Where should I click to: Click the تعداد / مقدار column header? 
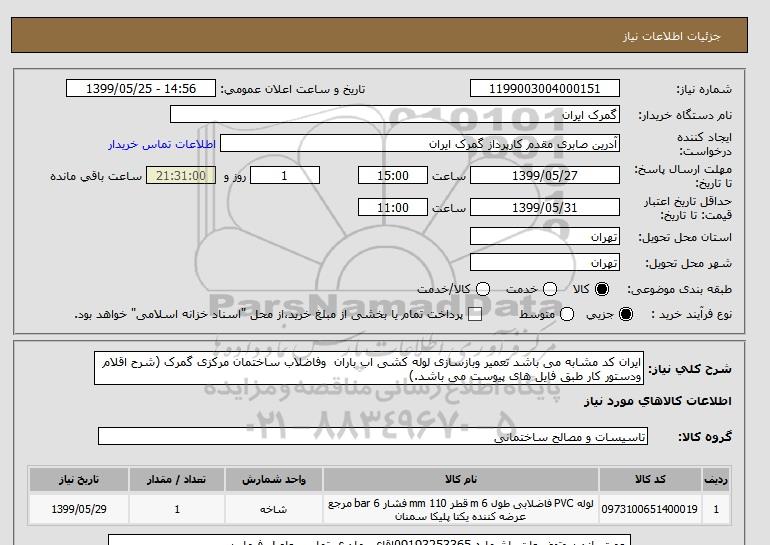pyautogui.click(x=177, y=479)
